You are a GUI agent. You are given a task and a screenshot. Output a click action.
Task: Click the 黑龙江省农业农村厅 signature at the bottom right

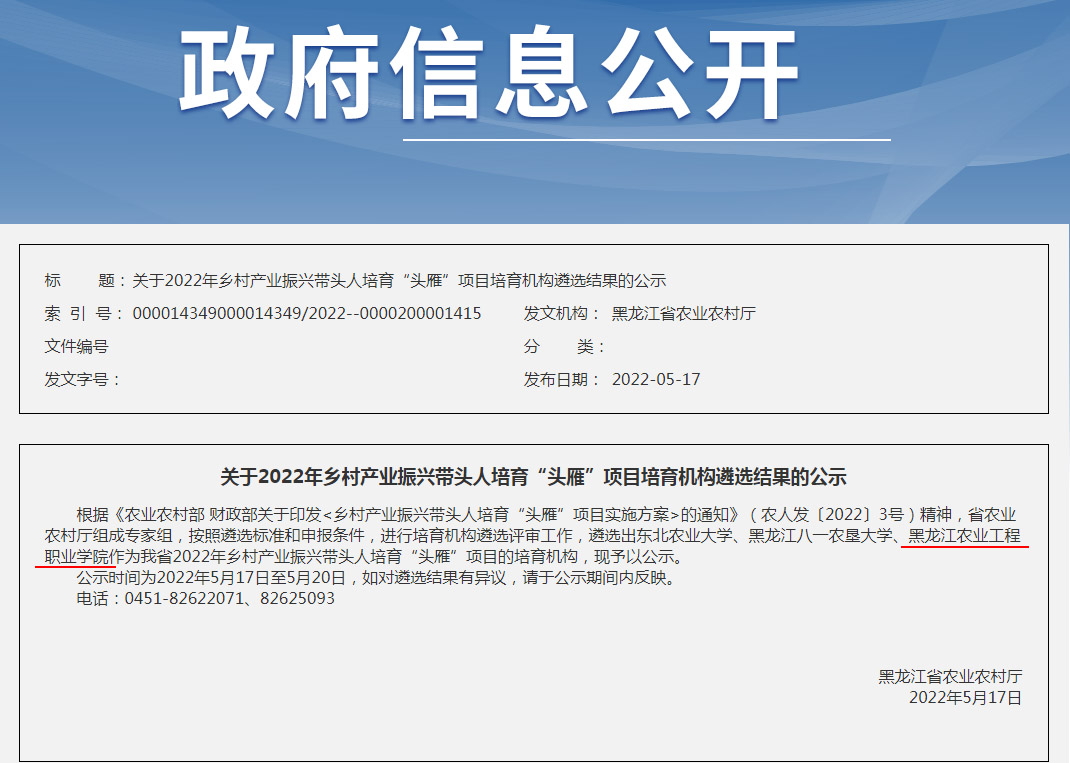(950, 676)
